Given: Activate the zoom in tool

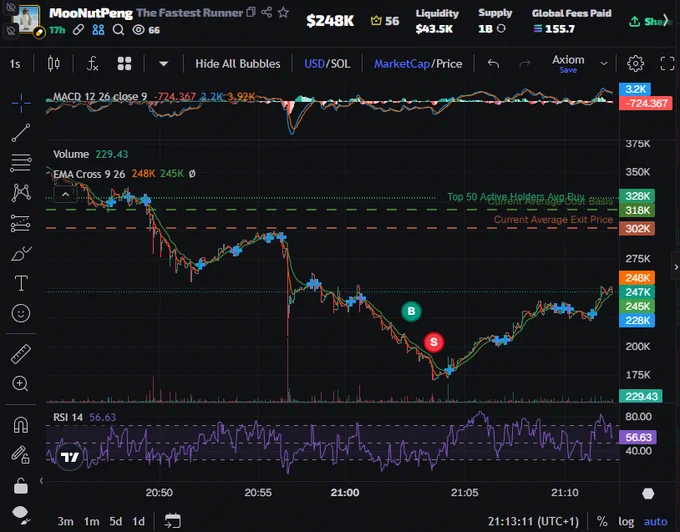Looking at the screenshot, I should [x=20, y=384].
